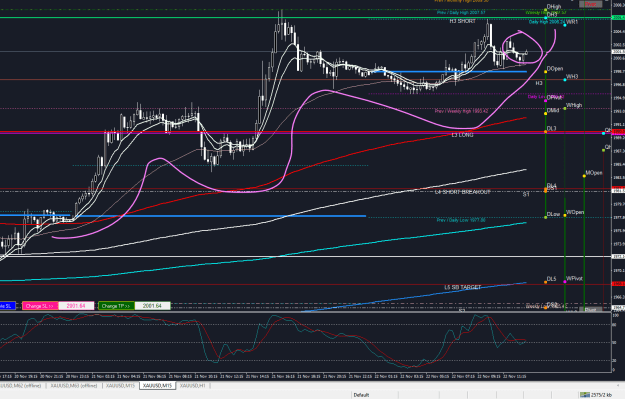Select the WPivot label
Viewport: 625px width, 399px height.
574,278
